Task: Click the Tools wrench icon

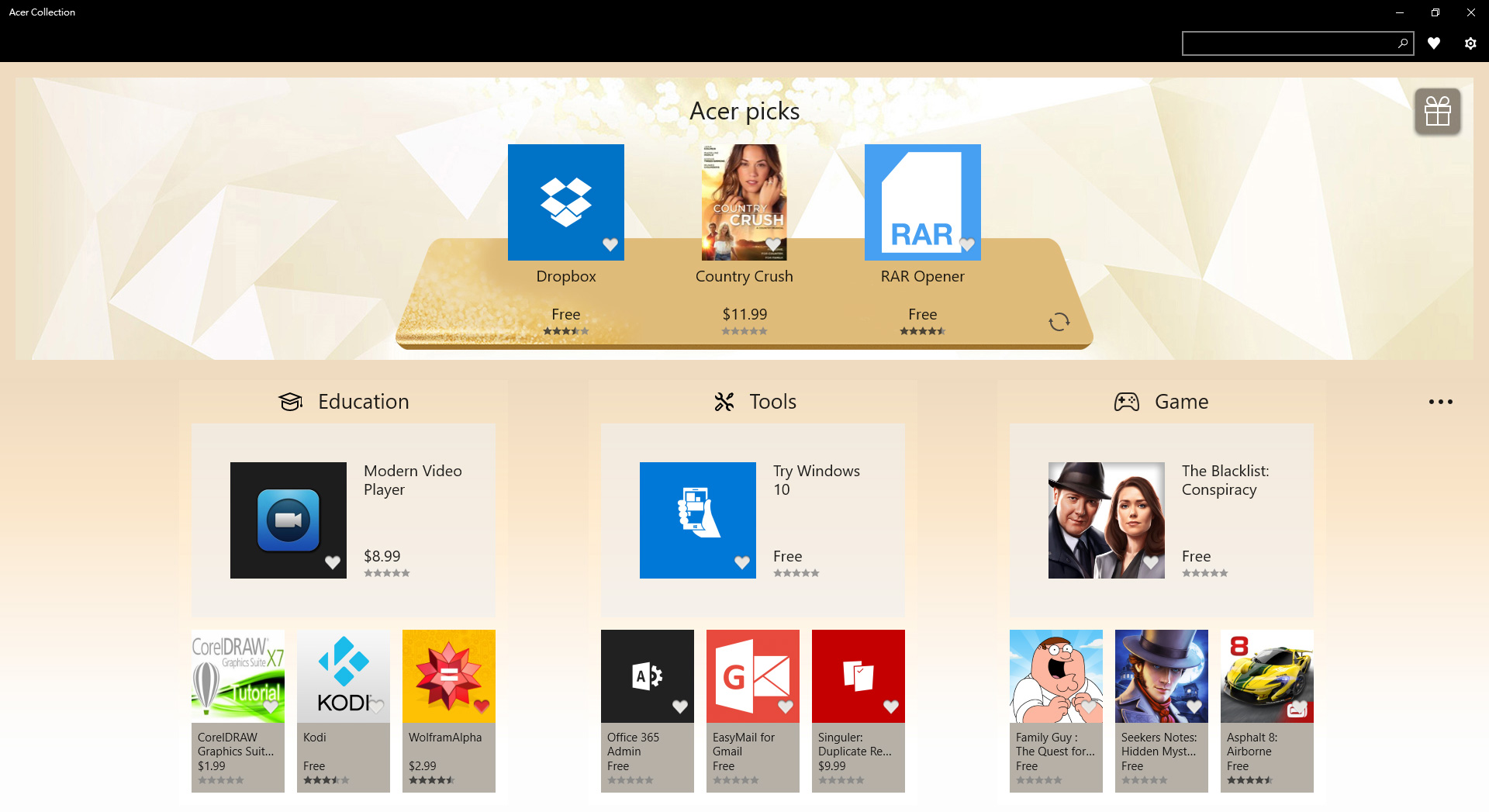Action: (724, 402)
